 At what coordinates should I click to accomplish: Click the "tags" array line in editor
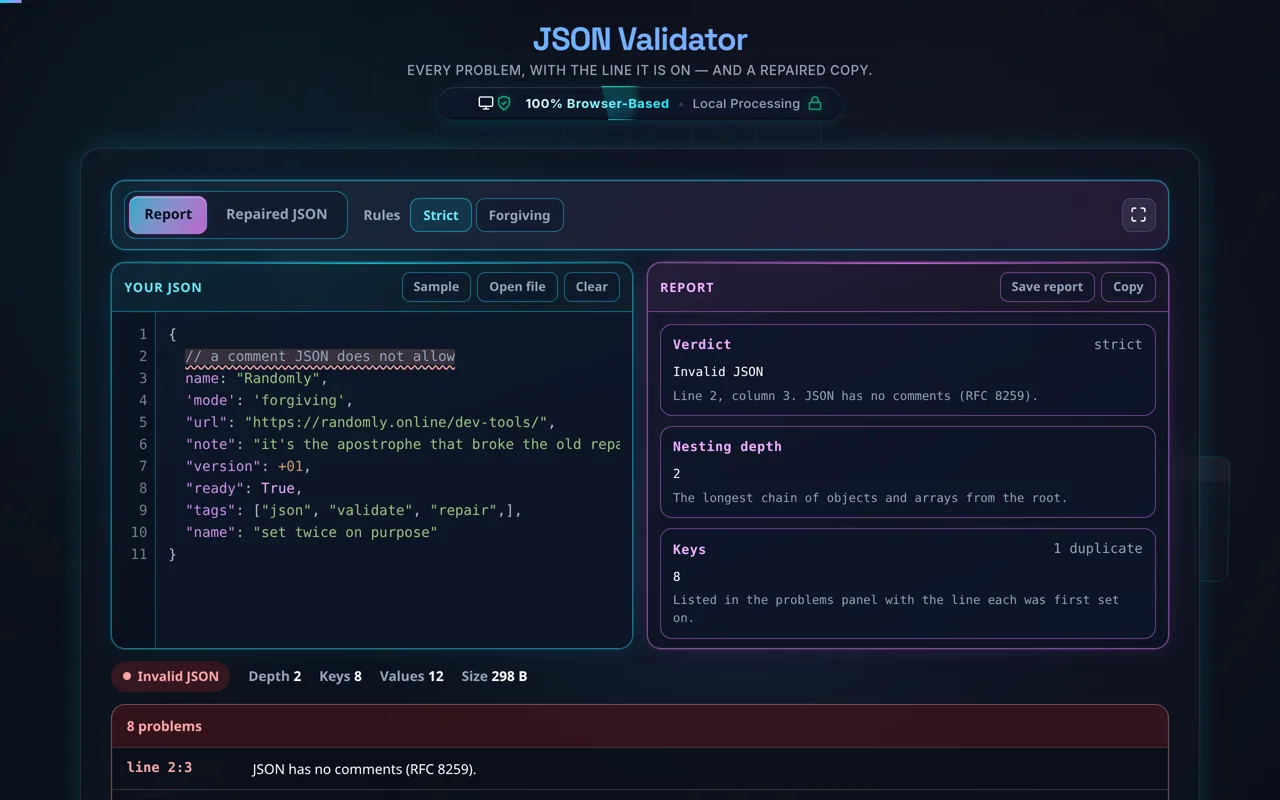[x=354, y=510]
